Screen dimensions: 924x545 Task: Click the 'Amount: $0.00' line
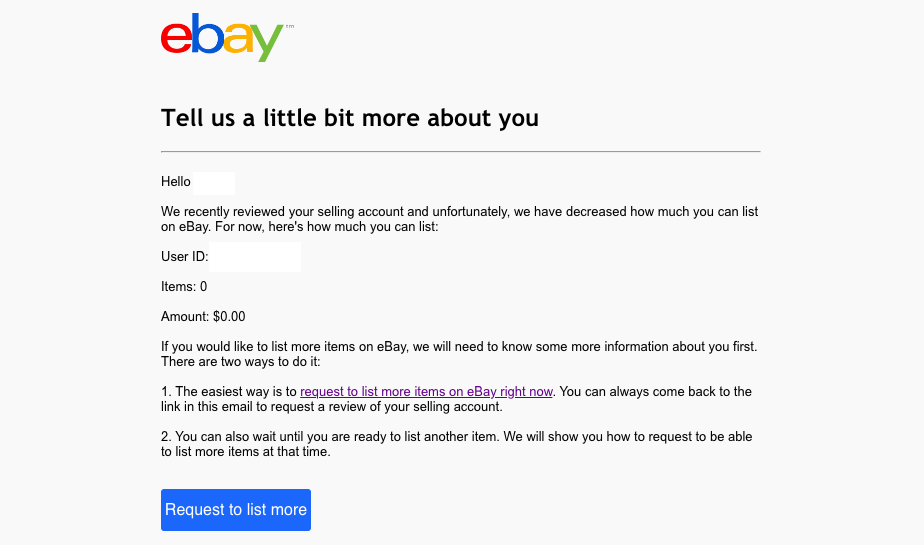203,317
